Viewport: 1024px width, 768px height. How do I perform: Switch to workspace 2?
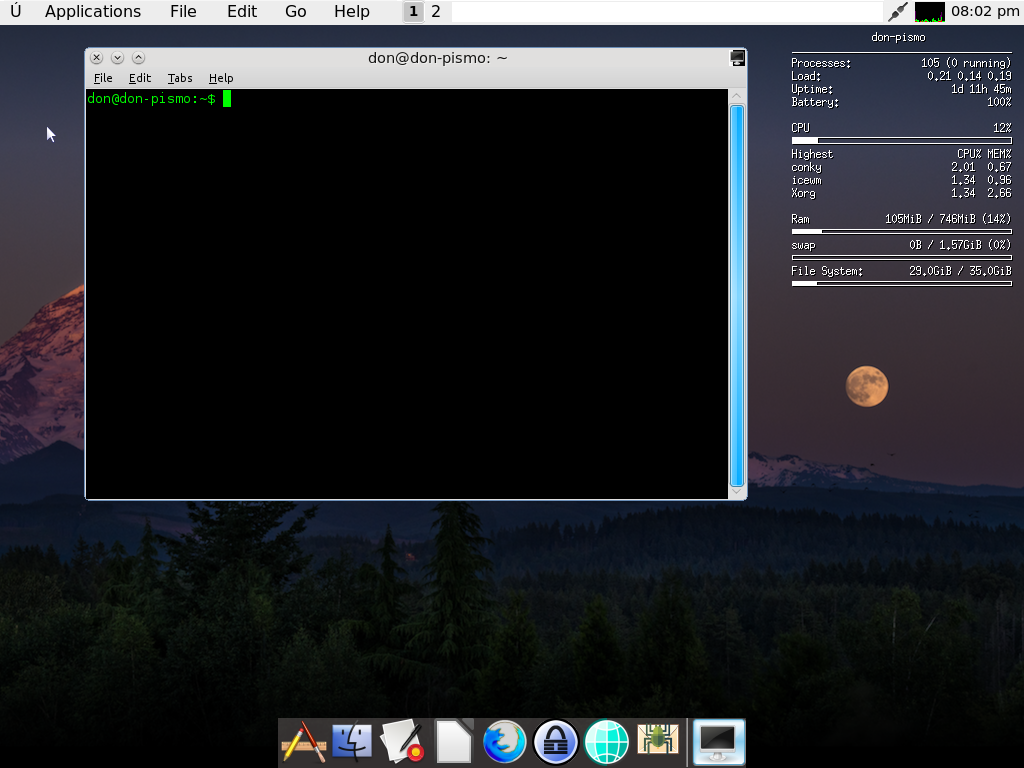click(436, 12)
